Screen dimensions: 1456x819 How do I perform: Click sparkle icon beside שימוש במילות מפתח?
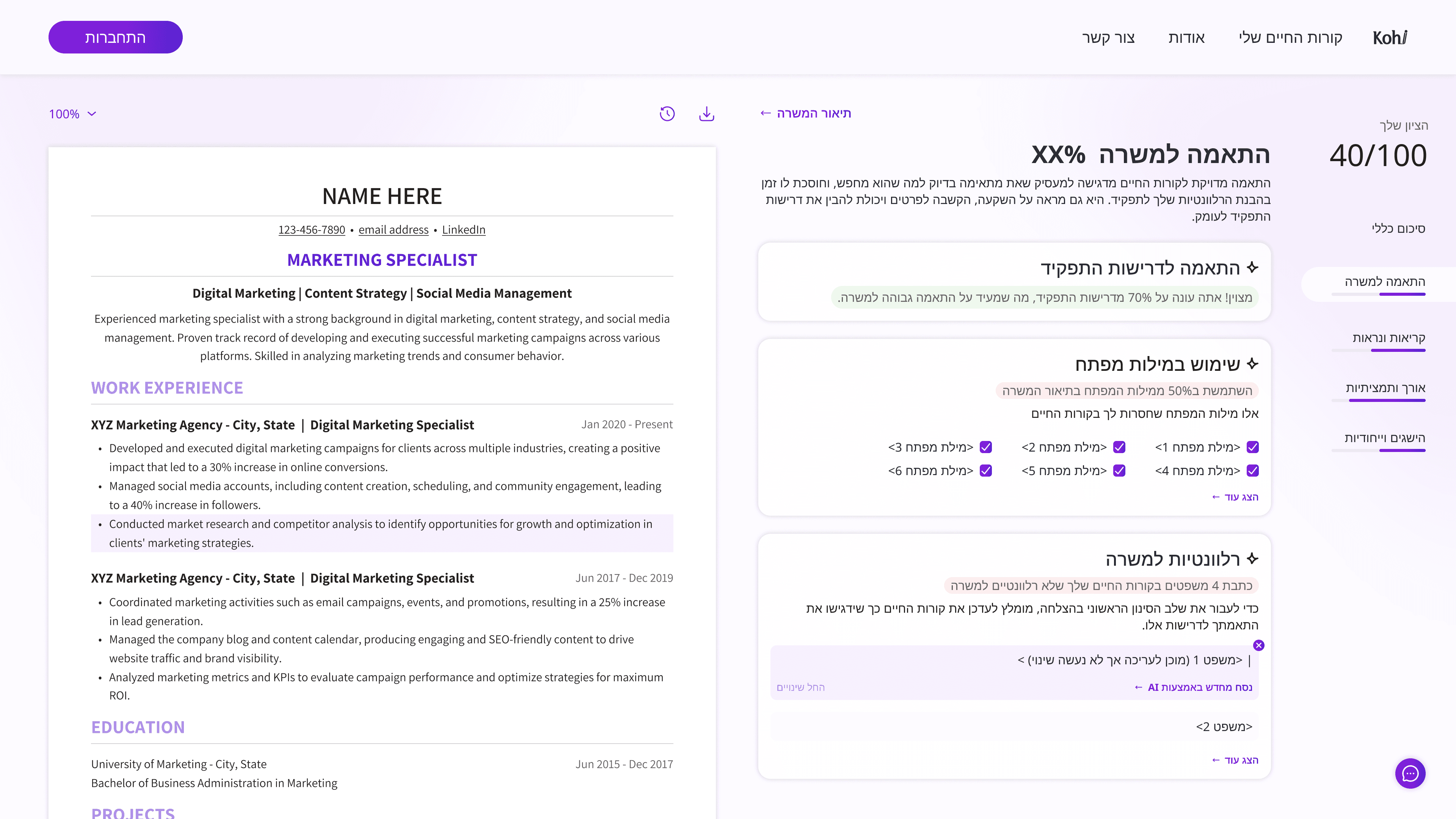pos(1252,364)
